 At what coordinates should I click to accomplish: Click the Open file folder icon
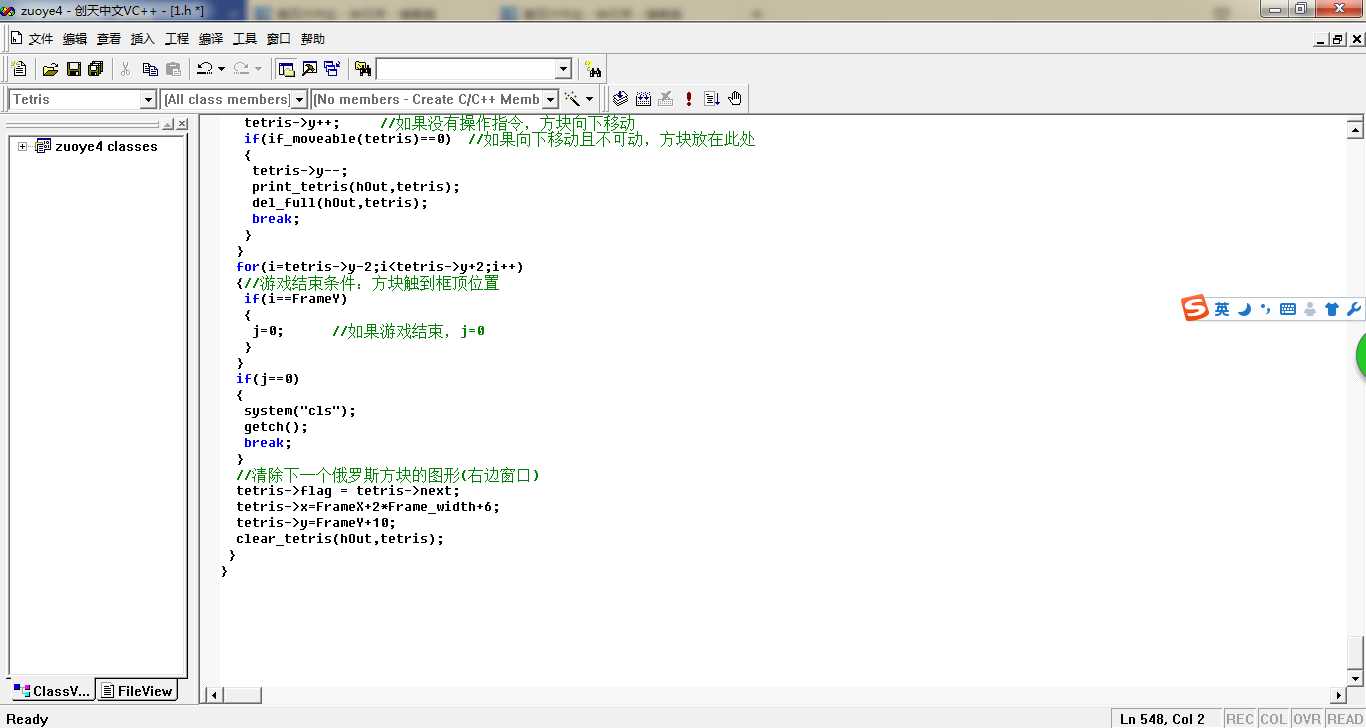pos(50,69)
